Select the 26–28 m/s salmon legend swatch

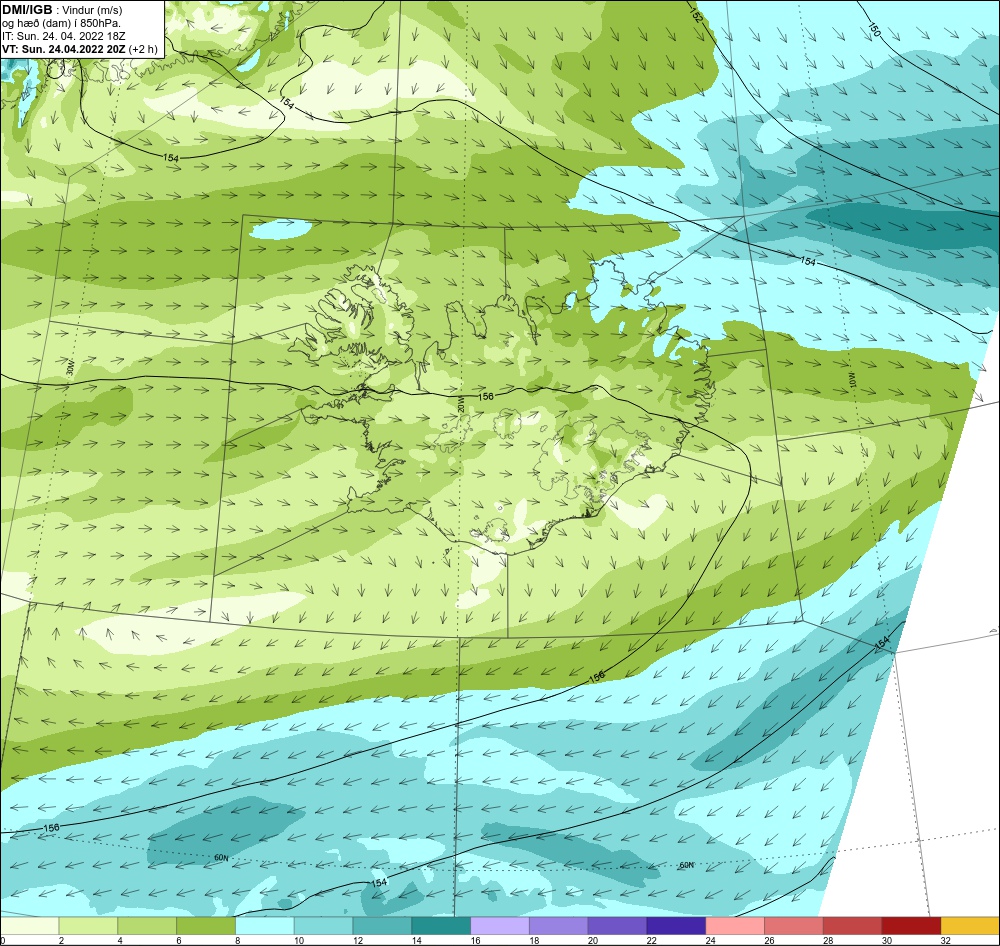click(x=794, y=926)
